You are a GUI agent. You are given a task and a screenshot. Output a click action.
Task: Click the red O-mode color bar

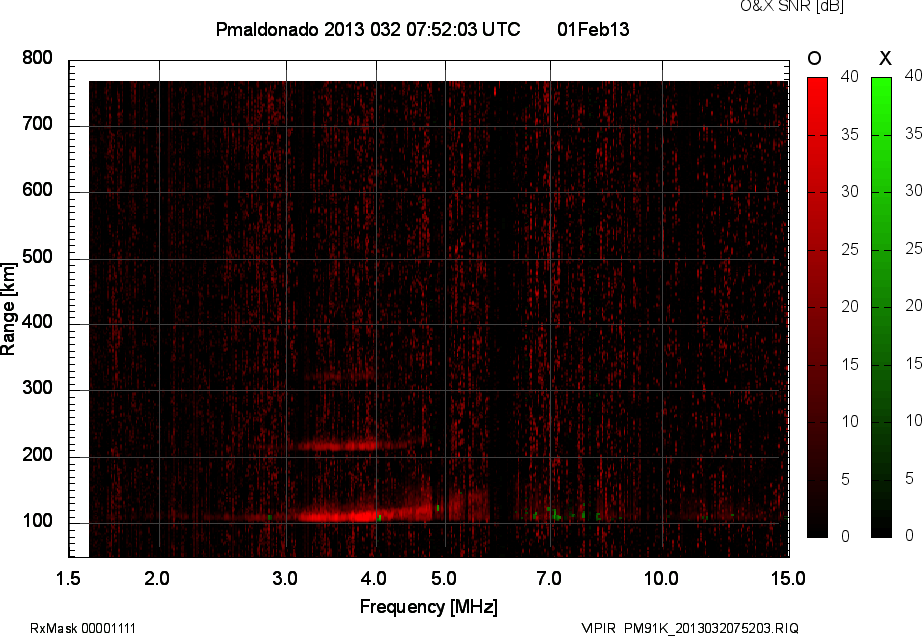pos(817,307)
